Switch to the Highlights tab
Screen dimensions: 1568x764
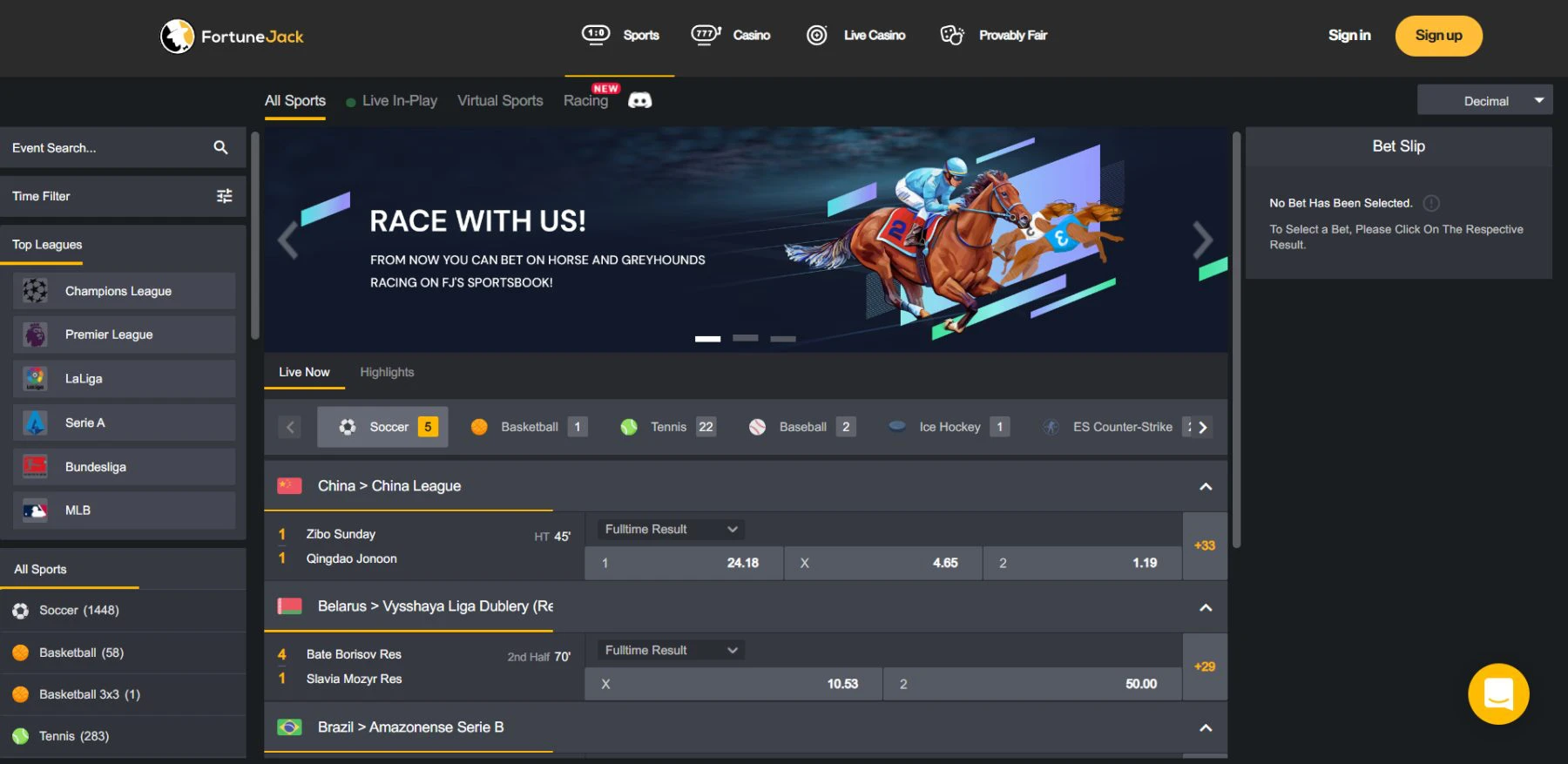pyautogui.click(x=387, y=372)
